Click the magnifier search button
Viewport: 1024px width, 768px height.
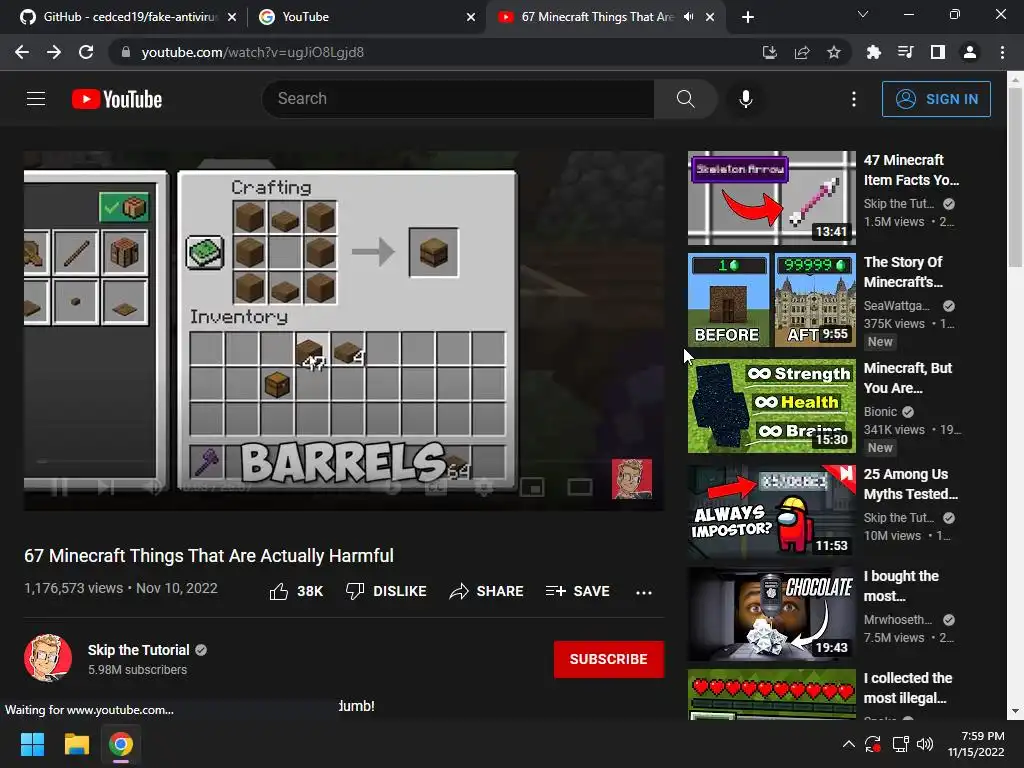pyautogui.click(x=685, y=99)
